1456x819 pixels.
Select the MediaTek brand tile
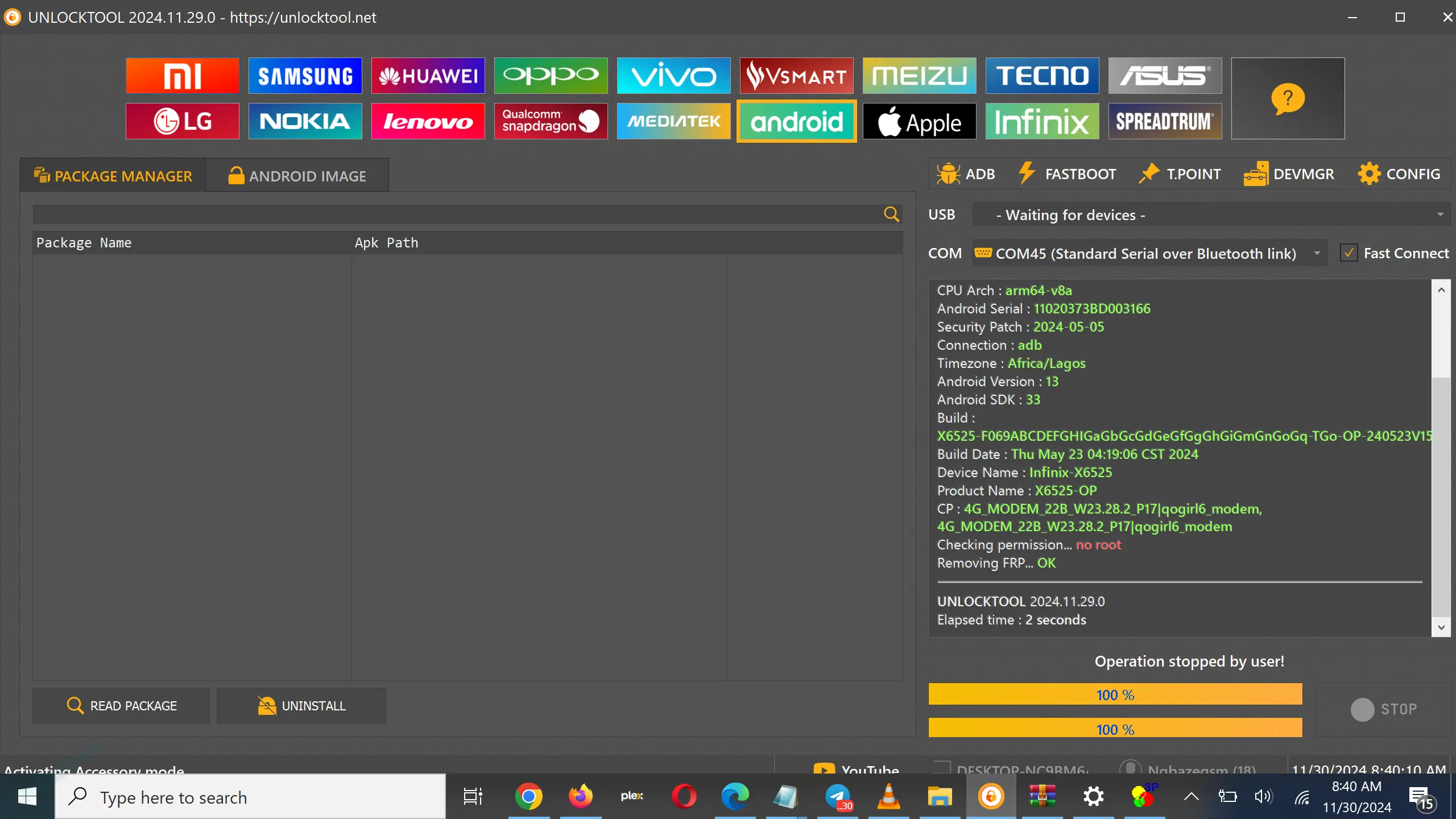(673, 121)
